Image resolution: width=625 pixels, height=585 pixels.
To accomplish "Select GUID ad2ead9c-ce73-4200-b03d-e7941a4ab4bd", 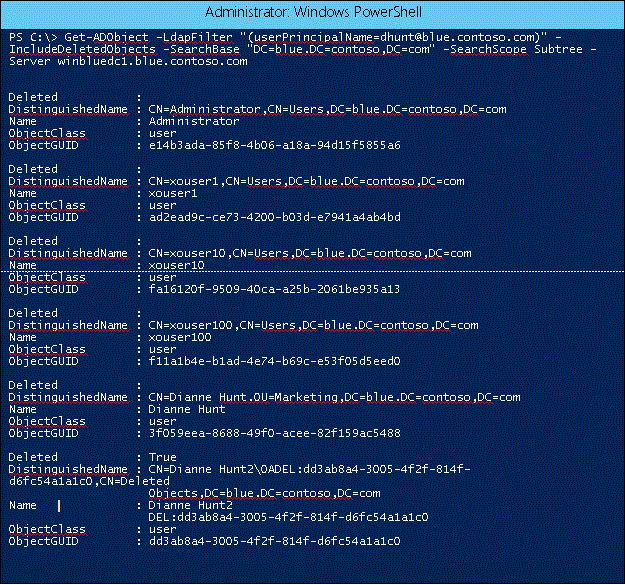I will pos(274,217).
